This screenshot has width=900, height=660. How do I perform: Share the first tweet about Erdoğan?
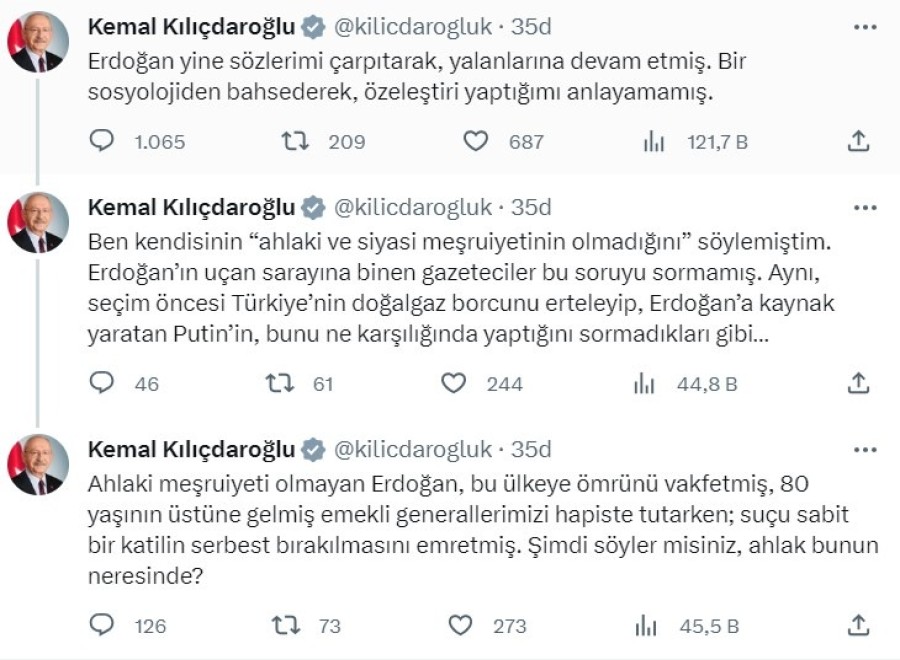tap(858, 142)
